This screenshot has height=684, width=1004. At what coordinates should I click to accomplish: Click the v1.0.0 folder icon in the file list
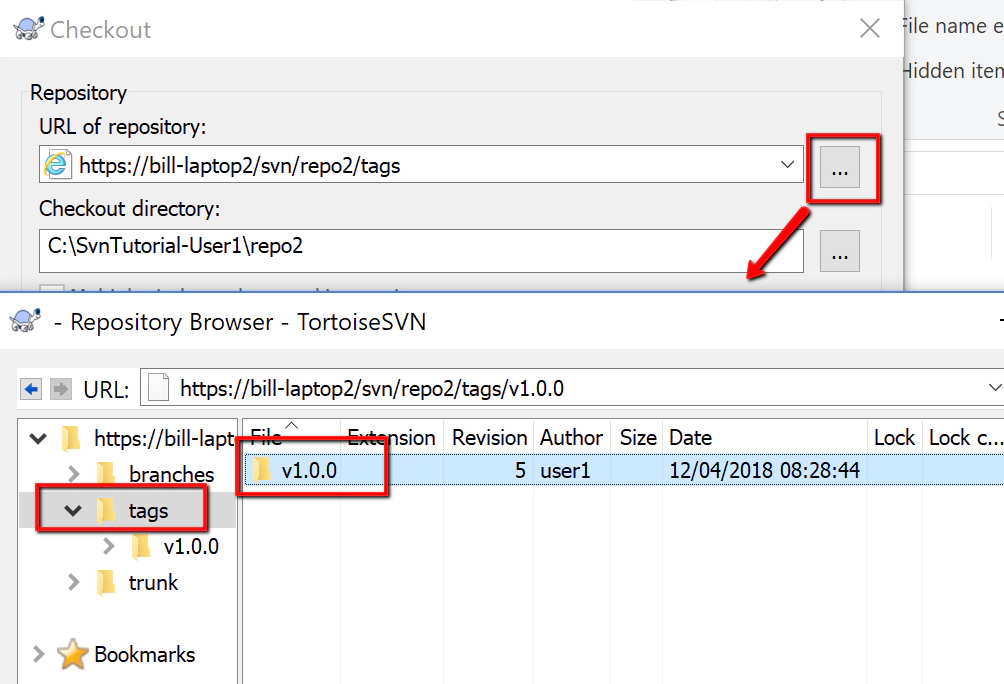[262, 468]
